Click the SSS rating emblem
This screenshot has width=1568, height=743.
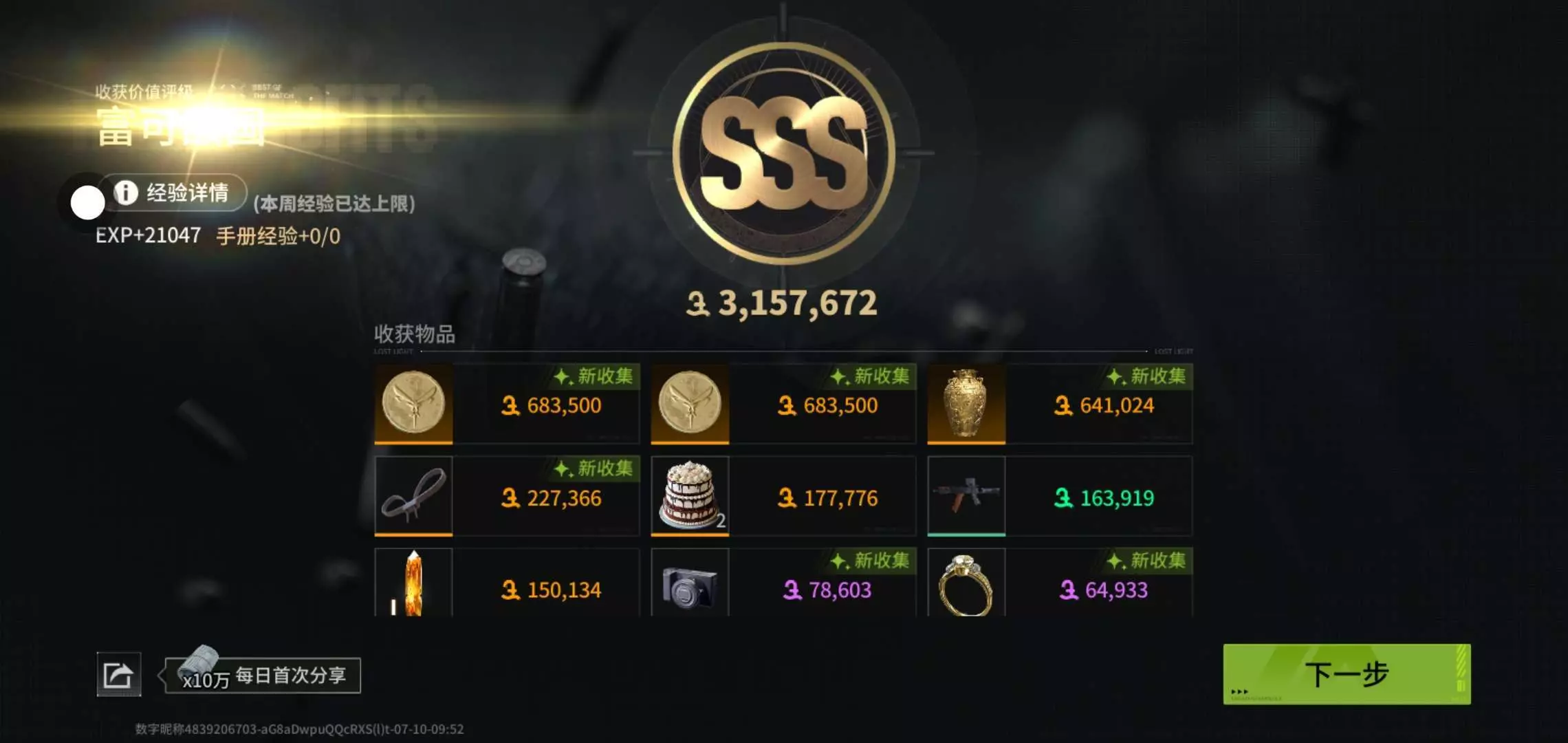pyautogui.click(x=784, y=153)
